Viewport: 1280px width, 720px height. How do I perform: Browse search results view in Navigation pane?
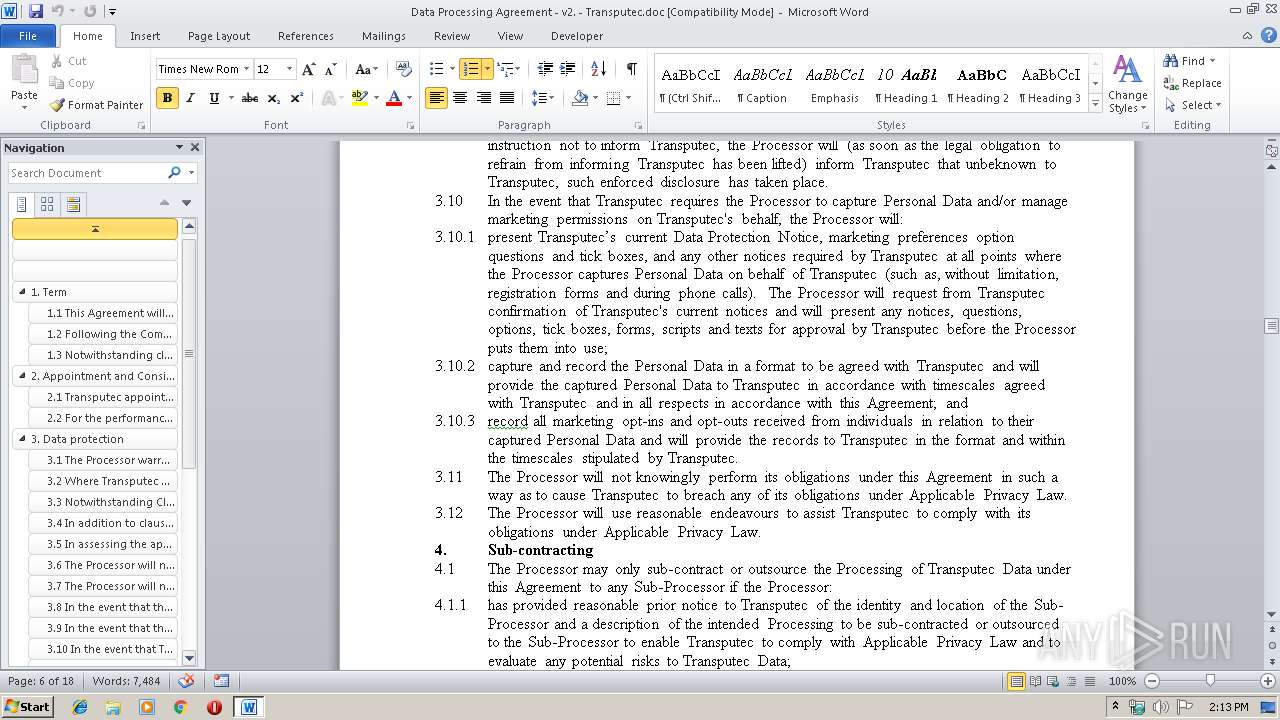(72, 205)
